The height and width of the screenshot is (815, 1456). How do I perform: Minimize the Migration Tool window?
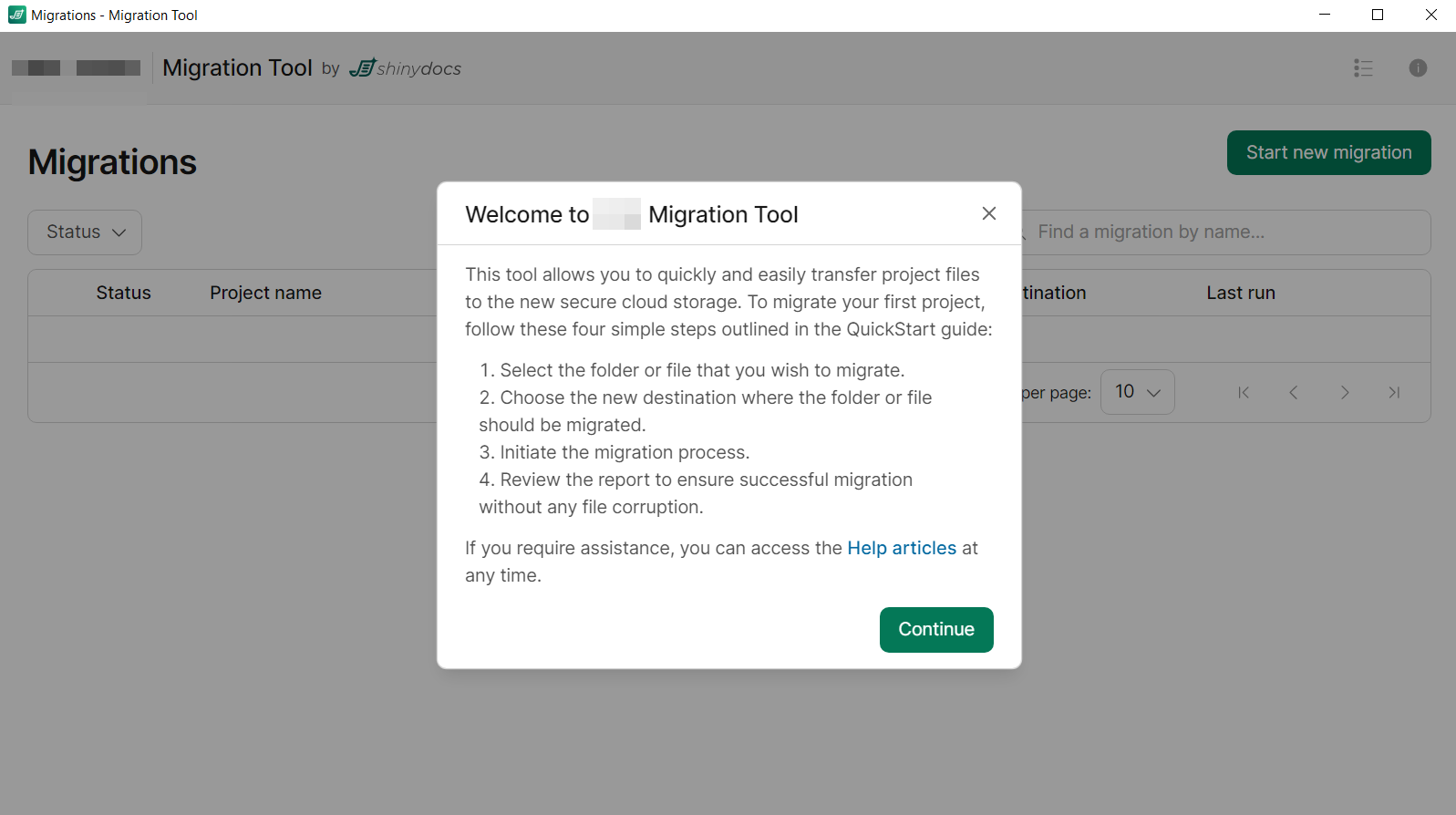click(1324, 15)
